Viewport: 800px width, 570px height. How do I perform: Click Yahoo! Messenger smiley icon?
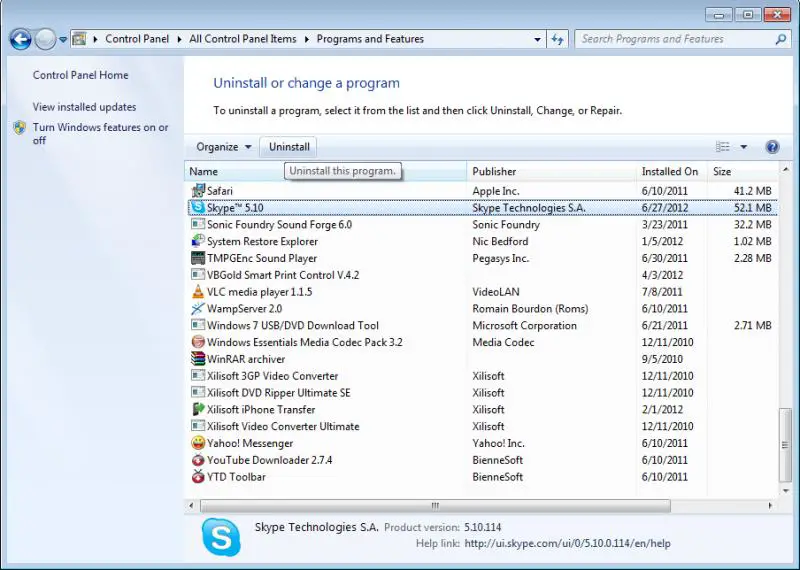click(198, 443)
